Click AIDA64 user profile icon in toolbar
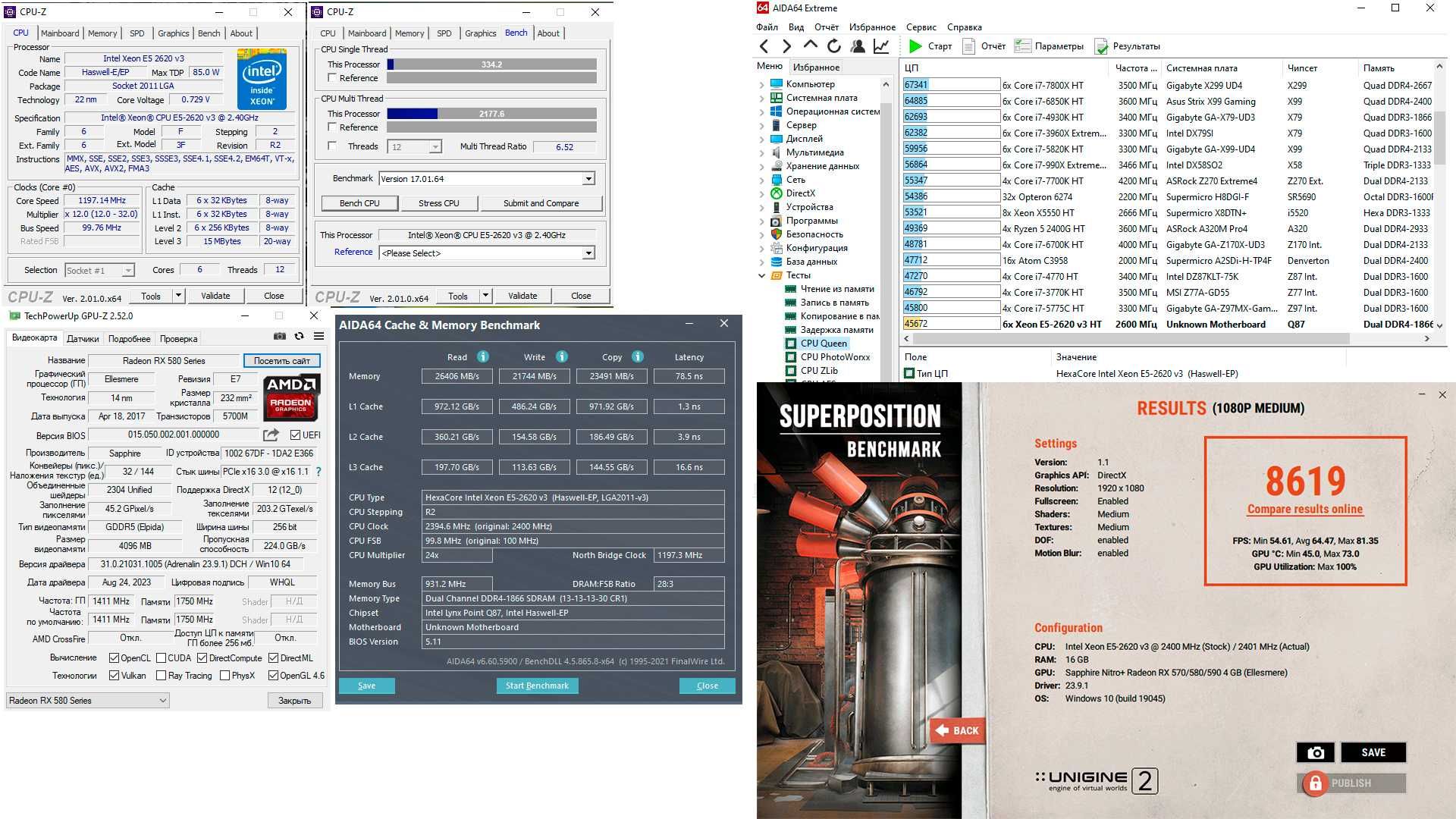This screenshot has height=819, width=1456. [858, 46]
